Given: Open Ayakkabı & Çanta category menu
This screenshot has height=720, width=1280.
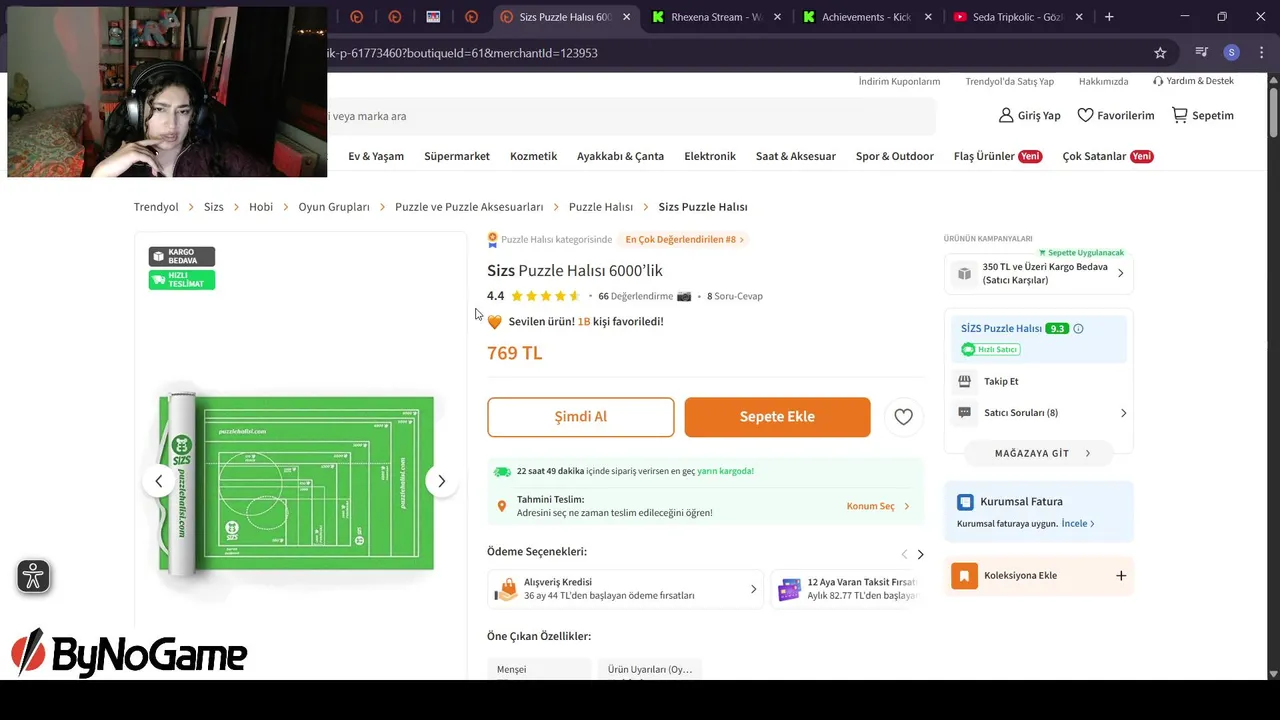Looking at the screenshot, I should tap(620, 156).
